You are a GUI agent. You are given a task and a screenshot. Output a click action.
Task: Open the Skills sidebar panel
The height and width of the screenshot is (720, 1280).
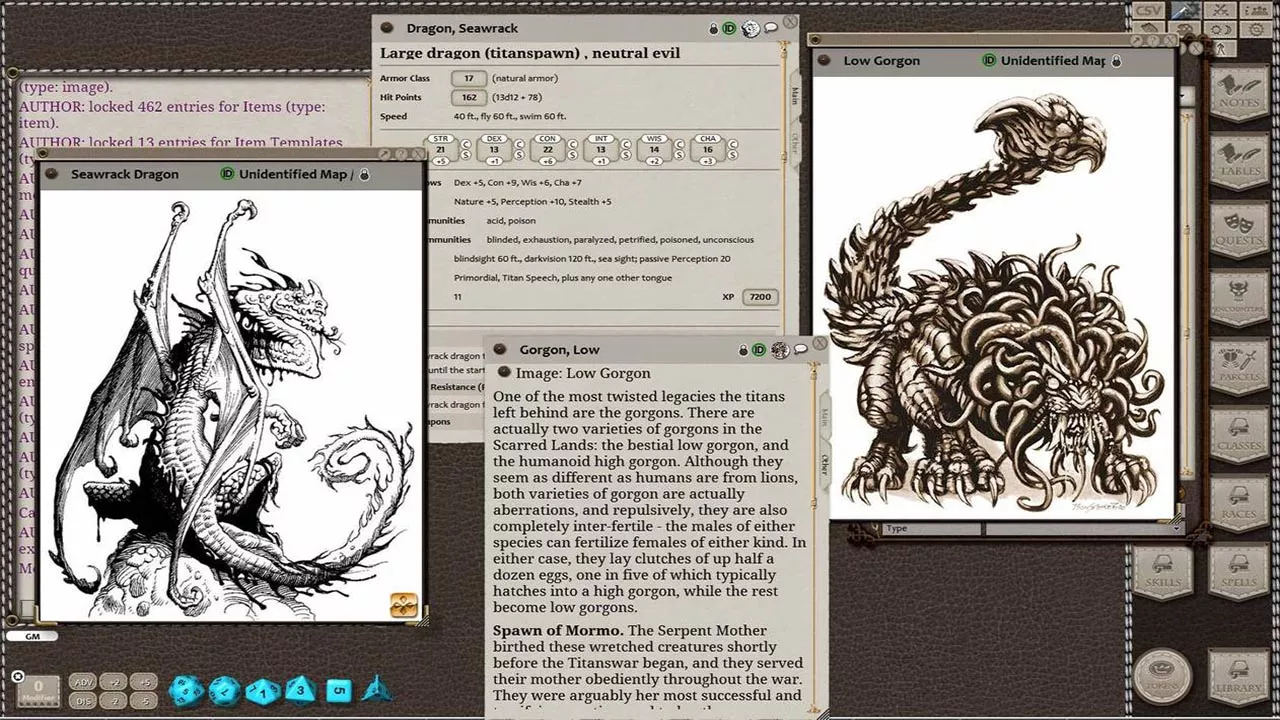coord(1162,573)
